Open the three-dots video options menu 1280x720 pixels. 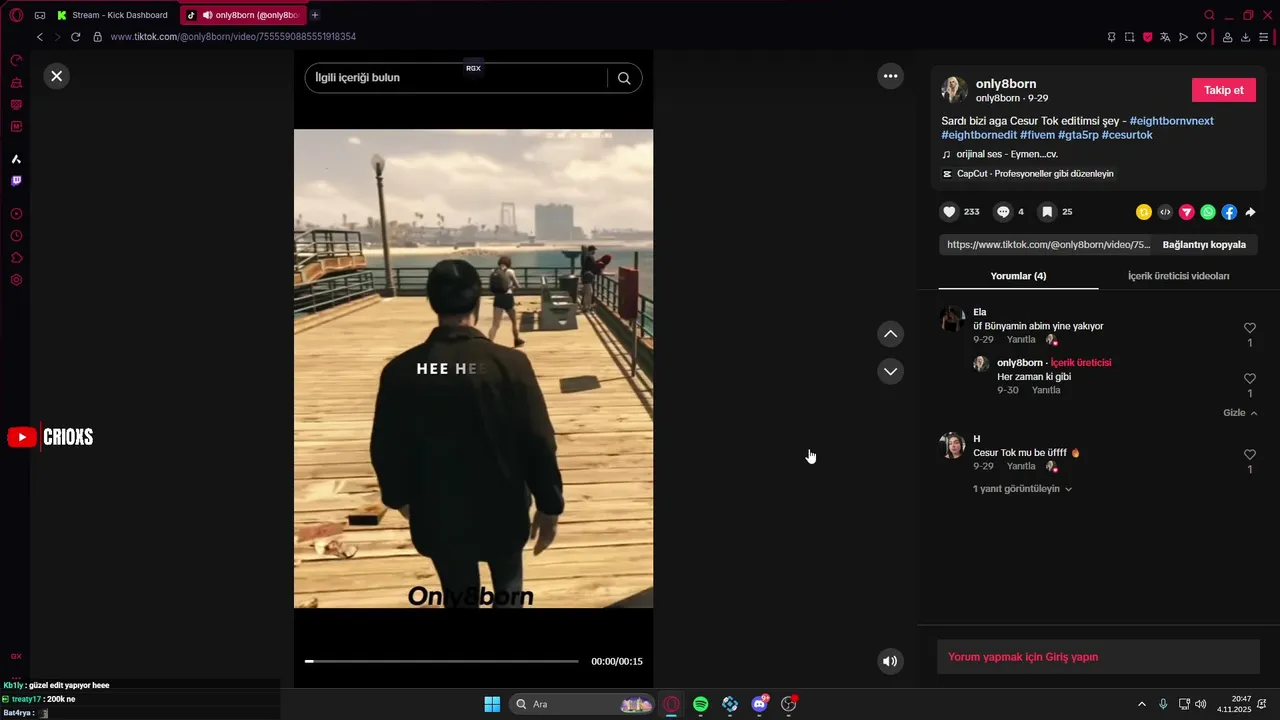coord(890,76)
